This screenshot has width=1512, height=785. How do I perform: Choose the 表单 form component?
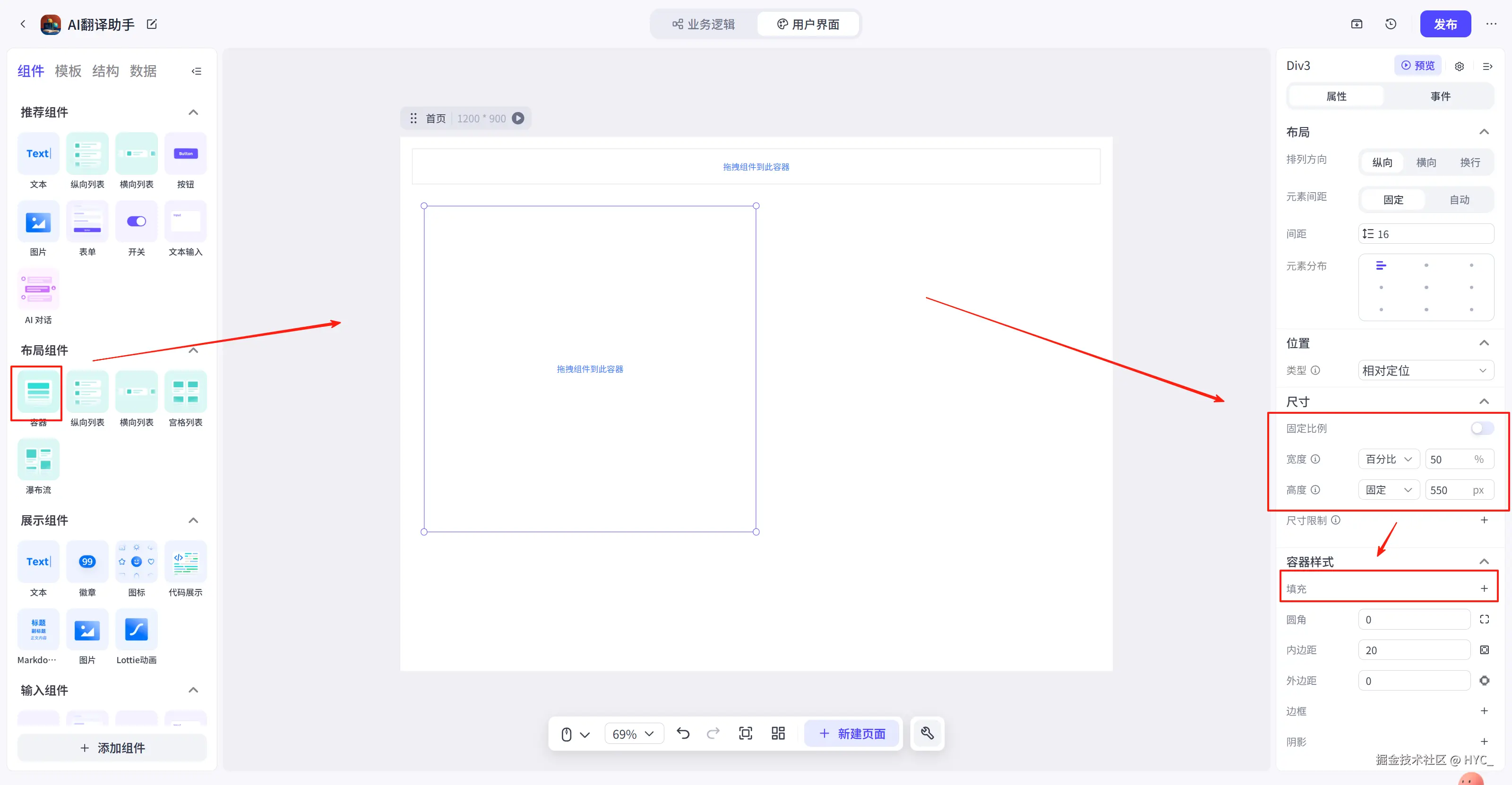pos(87,228)
